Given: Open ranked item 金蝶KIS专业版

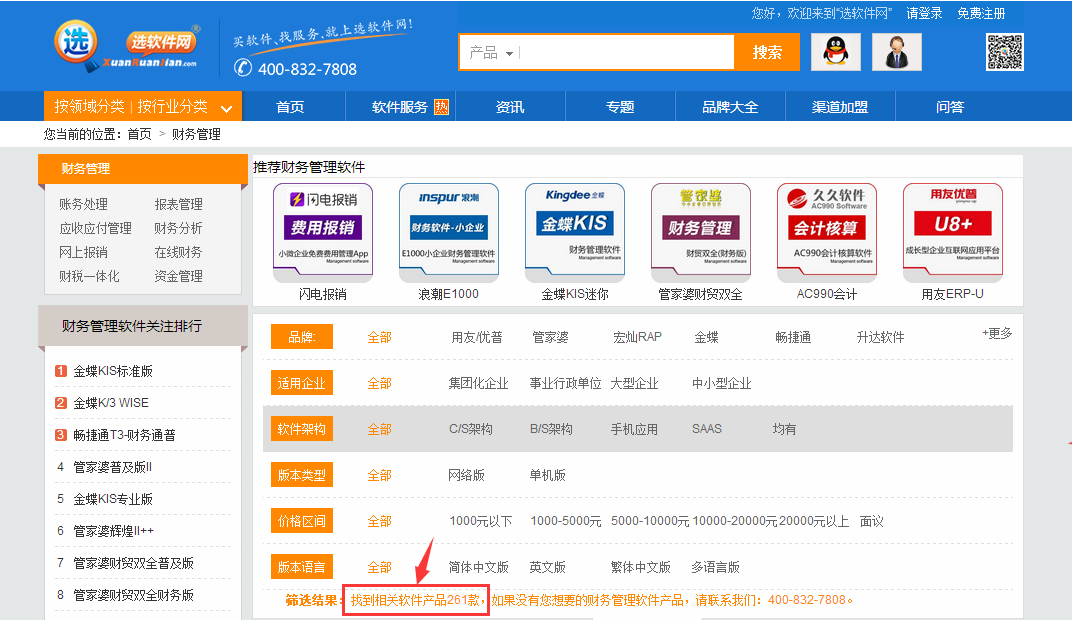Looking at the screenshot, I should [x=113, y=499].
